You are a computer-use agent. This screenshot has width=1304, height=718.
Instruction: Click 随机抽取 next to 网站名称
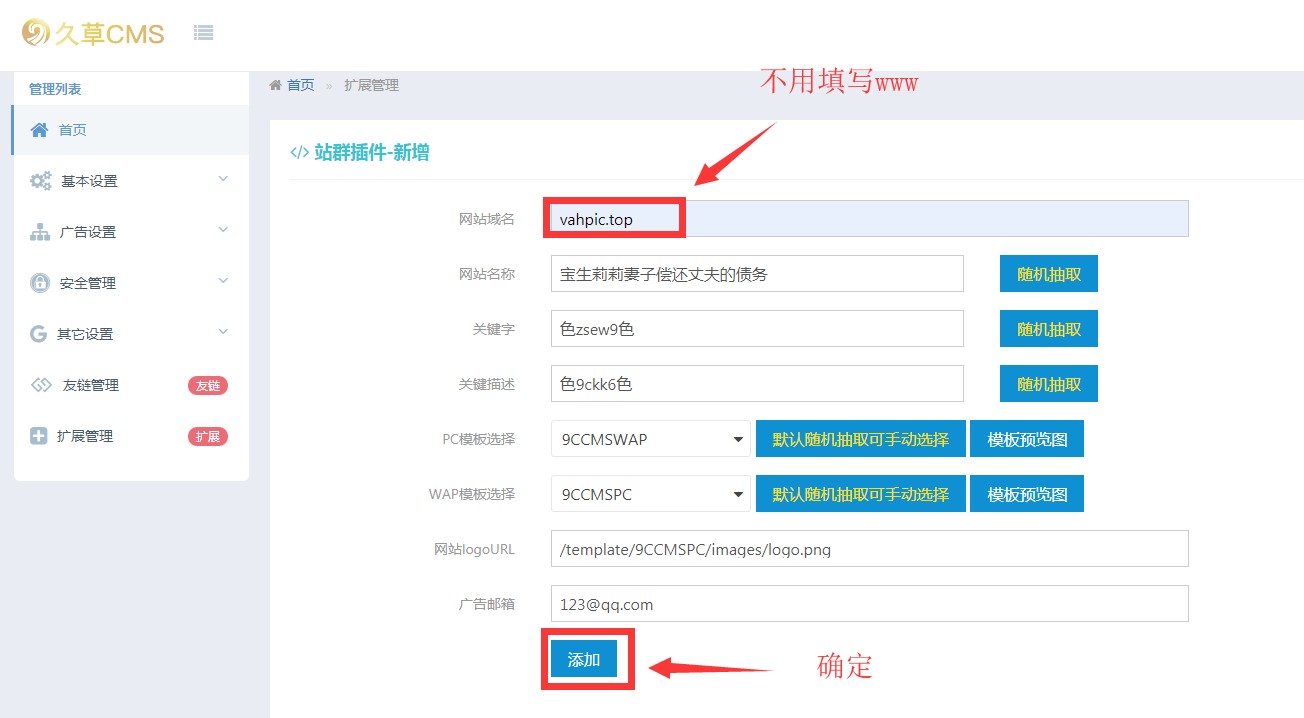1048,273
